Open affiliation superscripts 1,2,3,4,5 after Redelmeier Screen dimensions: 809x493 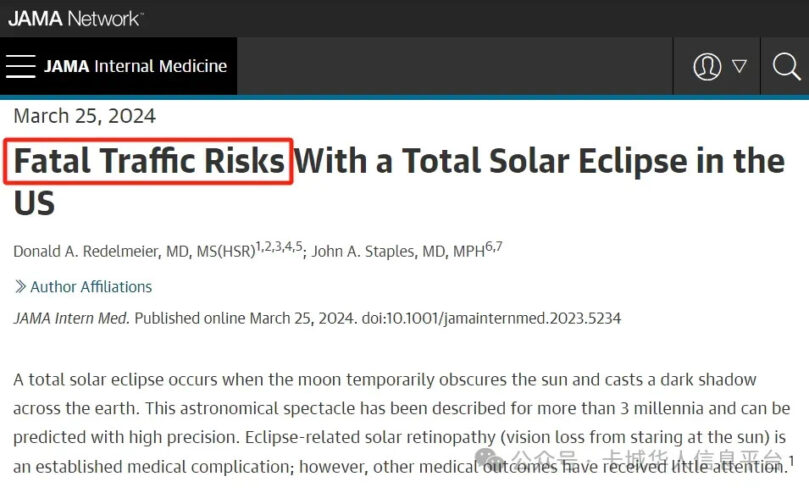click(x=279, y=246)
